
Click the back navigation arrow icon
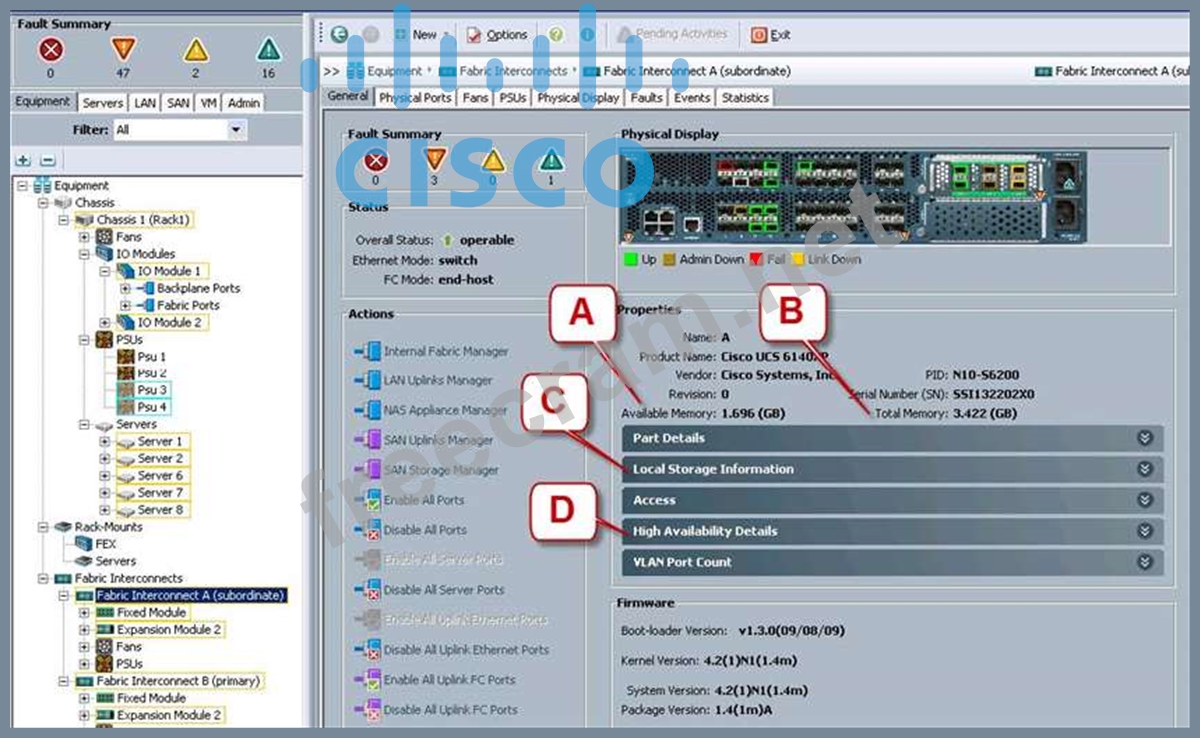click(x=339, y=34)
